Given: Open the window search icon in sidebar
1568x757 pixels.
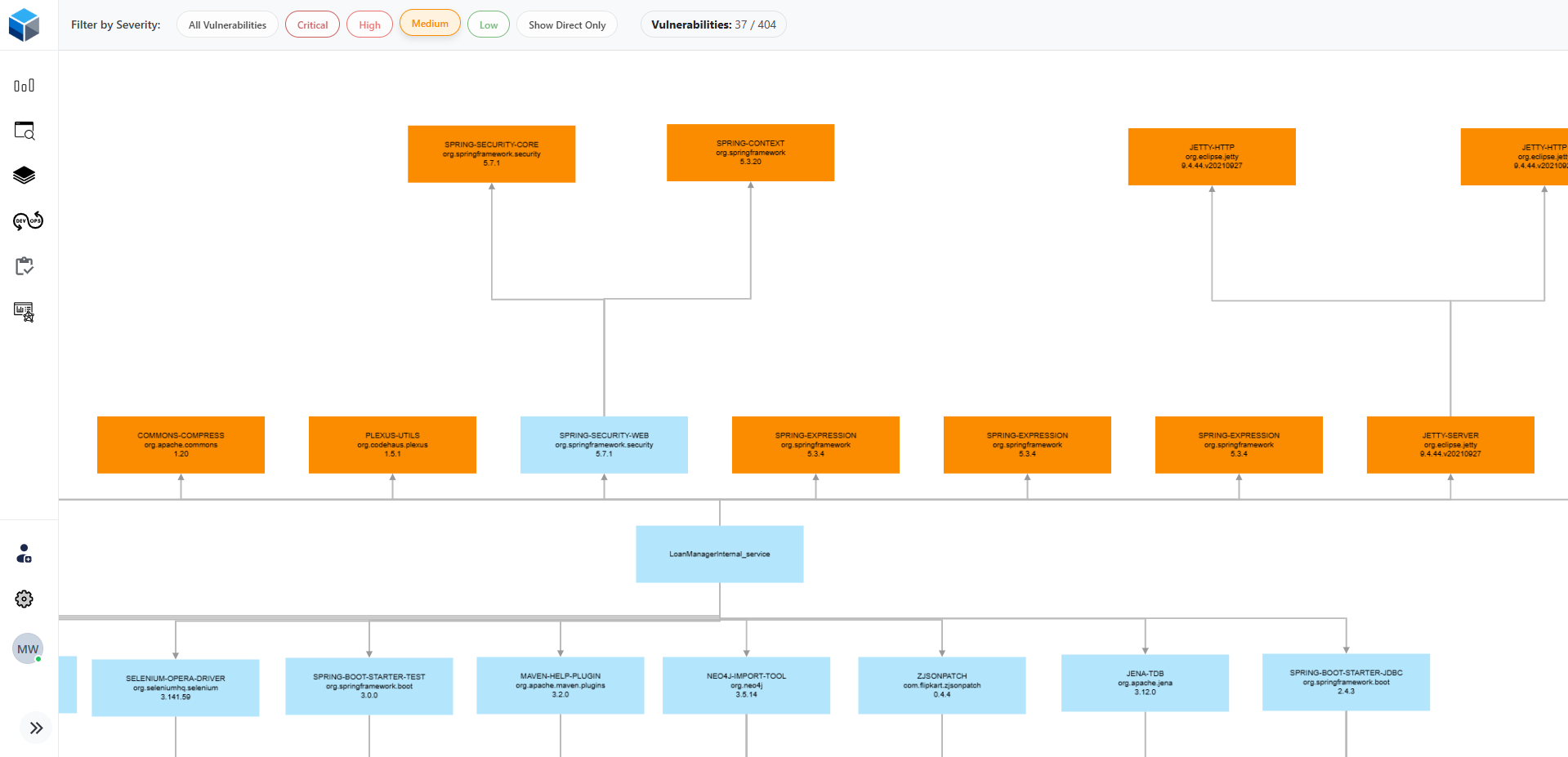Looking at the screenshot, I should (25, 131).
